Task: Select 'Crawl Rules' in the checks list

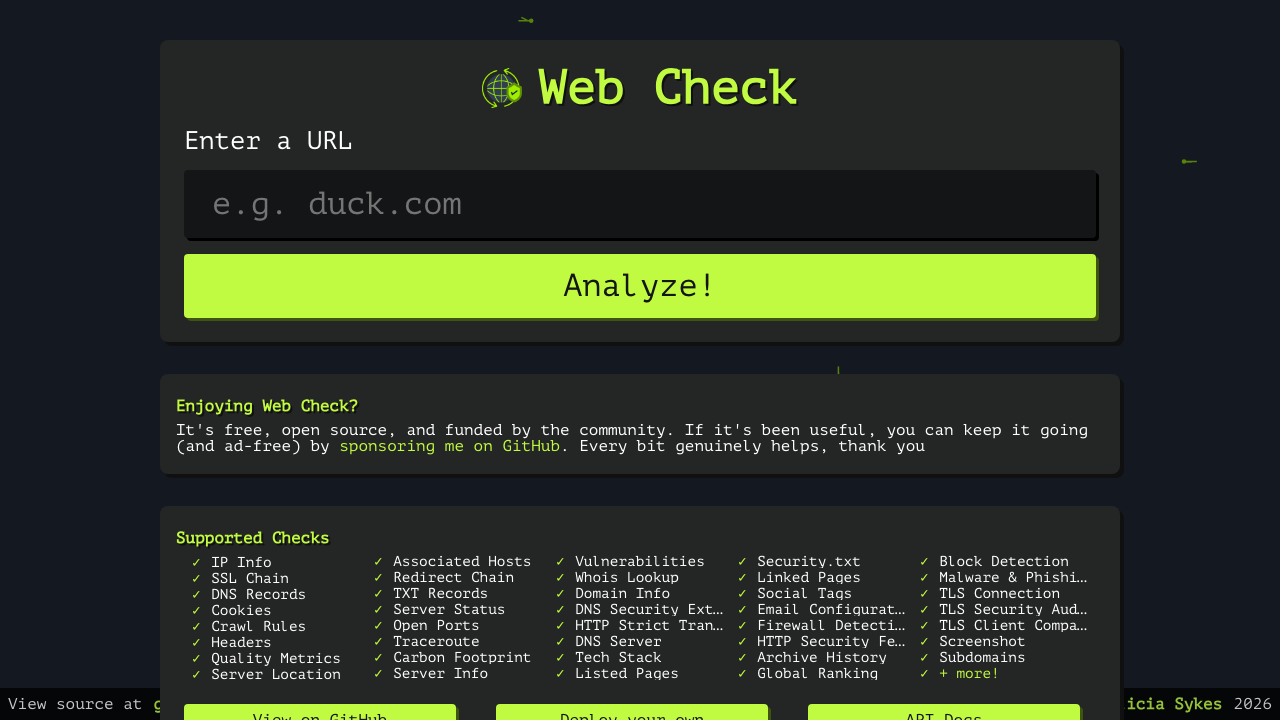Action: [258, 626]
